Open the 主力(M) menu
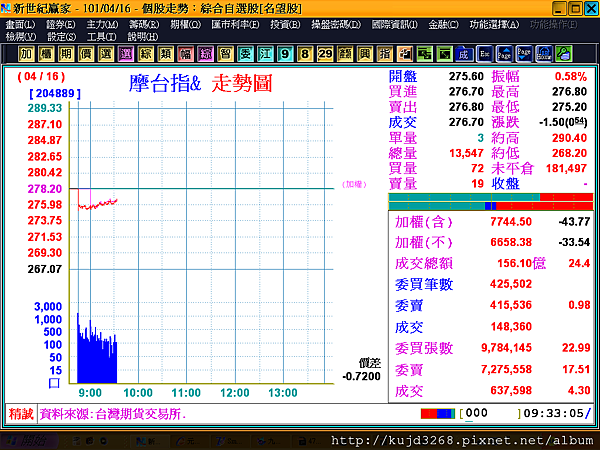Viewport: 600px width, 450px height. tap(102, 25)
